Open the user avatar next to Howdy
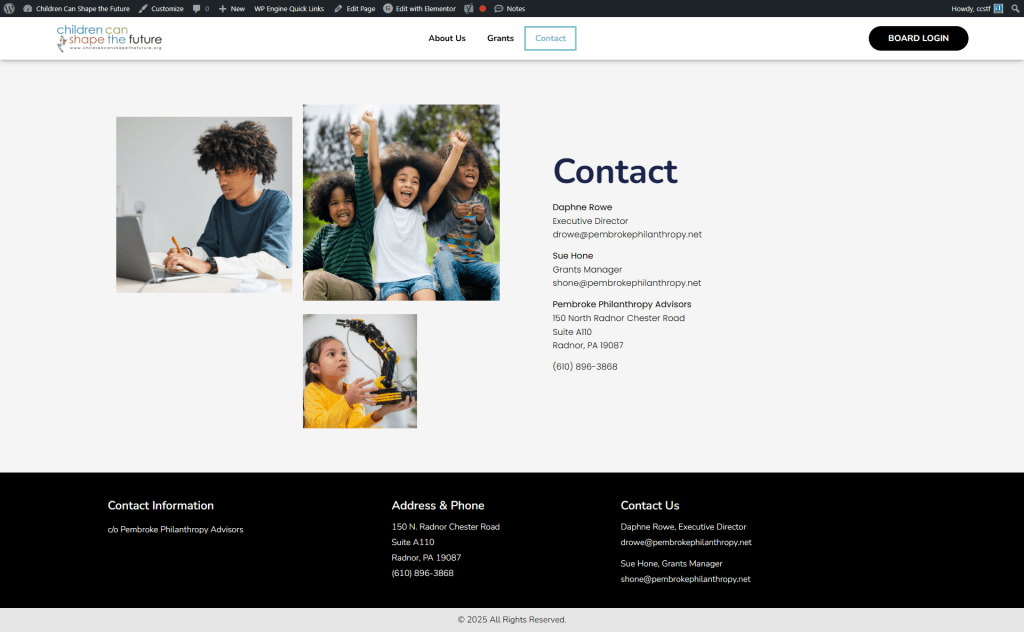1024x632 pixels. tap(998, 8)
